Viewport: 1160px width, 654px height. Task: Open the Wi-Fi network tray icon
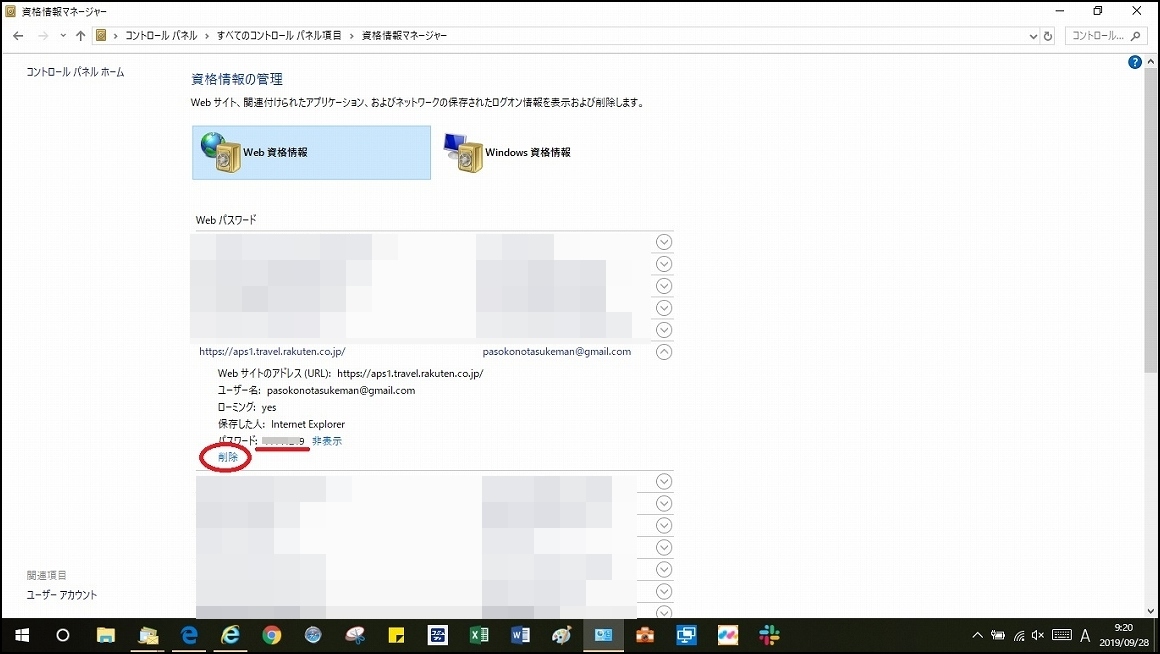click(x=1019, y=636)
